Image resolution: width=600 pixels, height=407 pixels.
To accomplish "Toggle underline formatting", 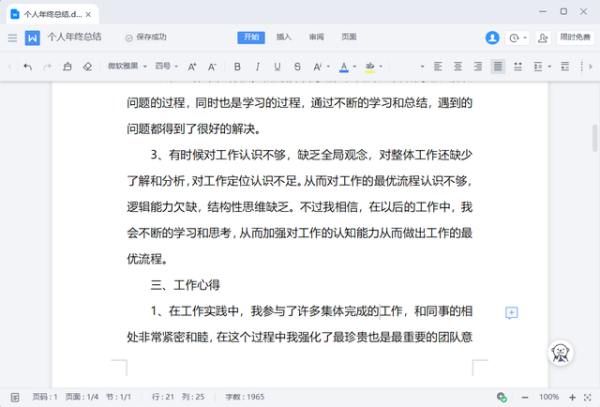I will 277,67.
